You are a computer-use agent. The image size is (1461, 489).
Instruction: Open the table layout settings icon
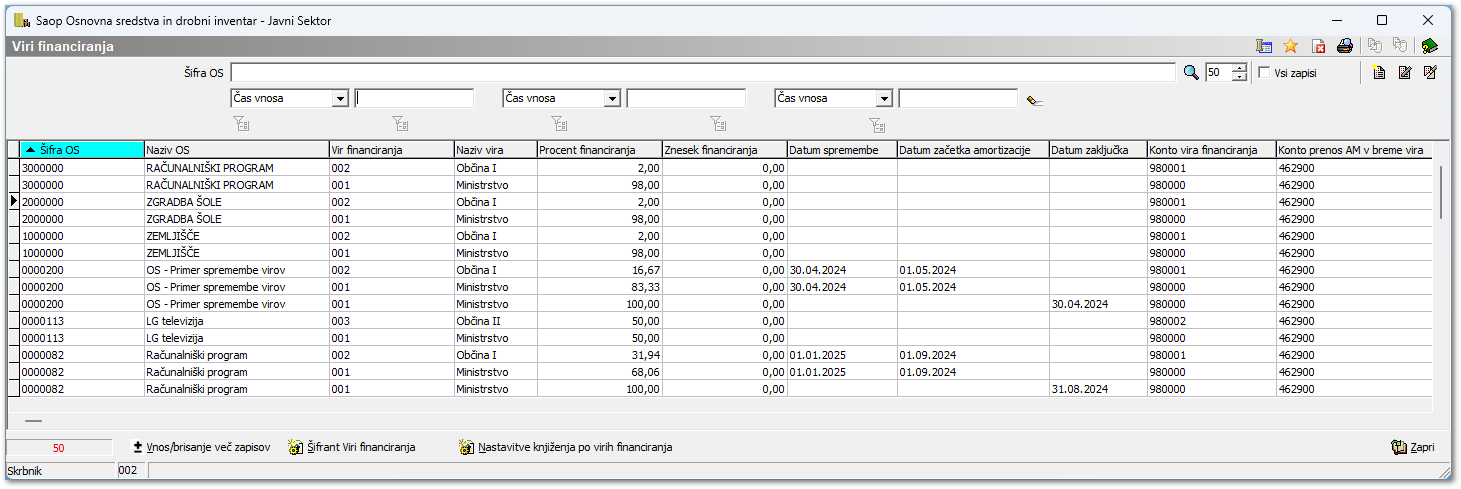point(1264,46)
